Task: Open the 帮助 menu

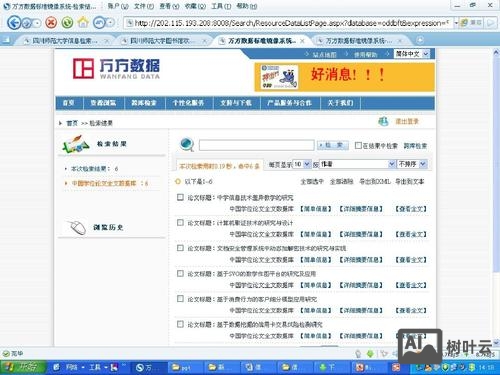Action: click(246, 6)
